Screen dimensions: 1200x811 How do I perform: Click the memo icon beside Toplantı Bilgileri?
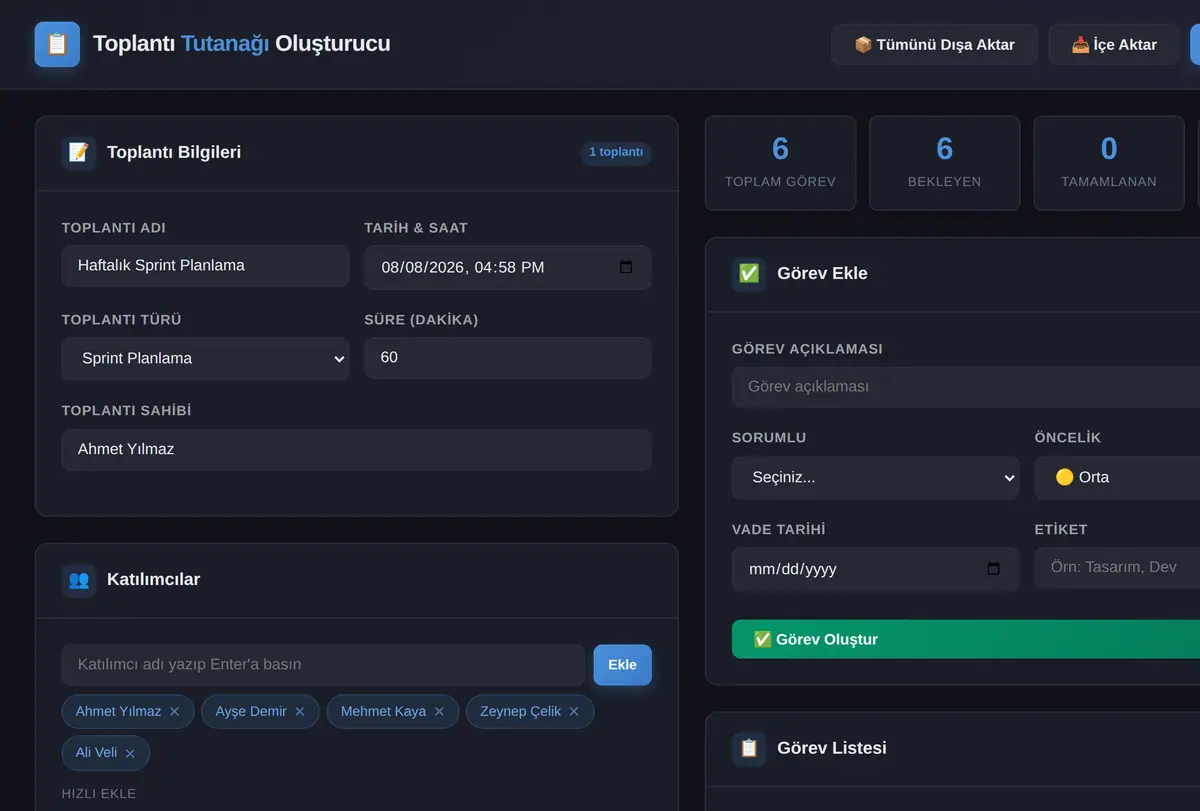[x=79, y=153]
